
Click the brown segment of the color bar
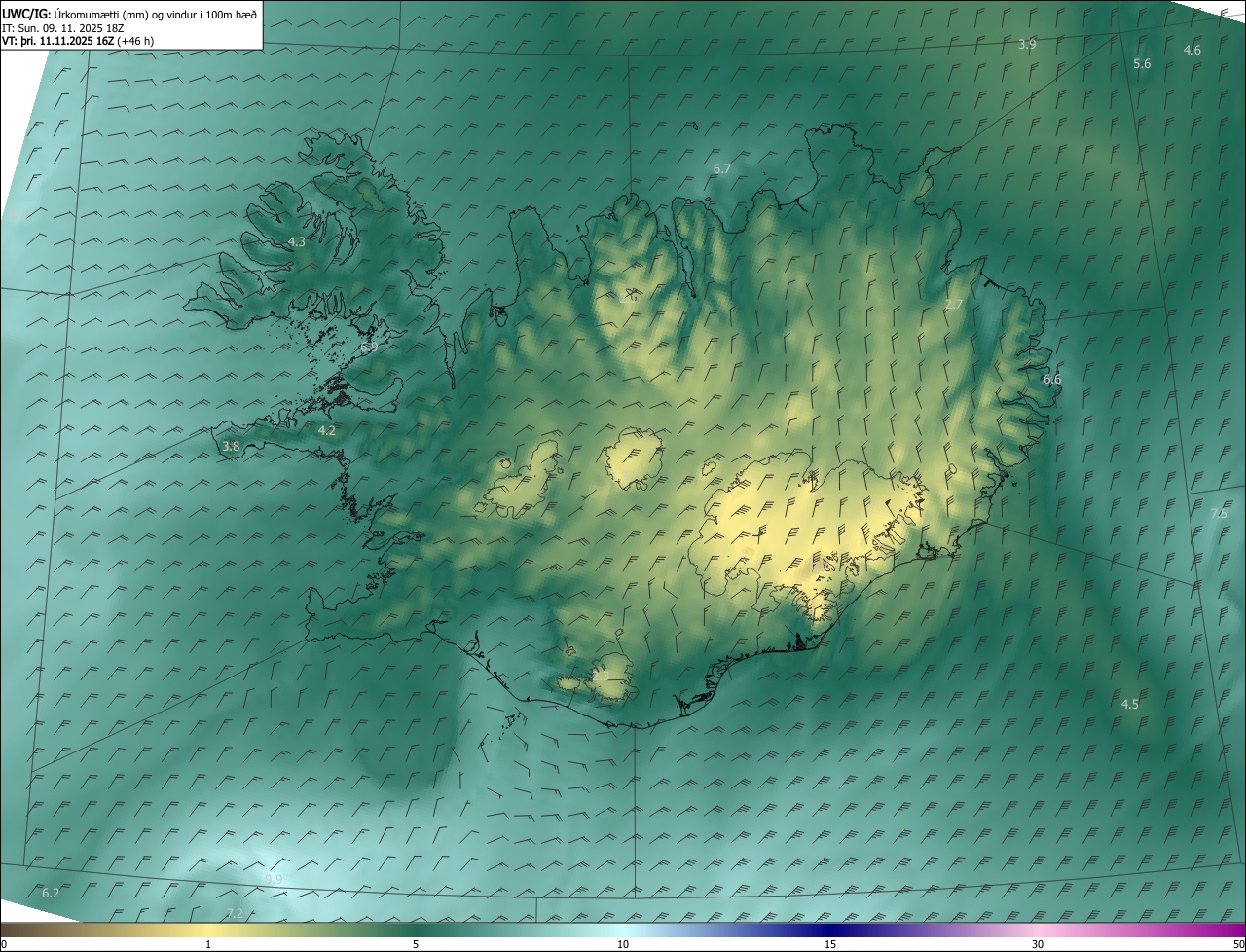[39, 930]
